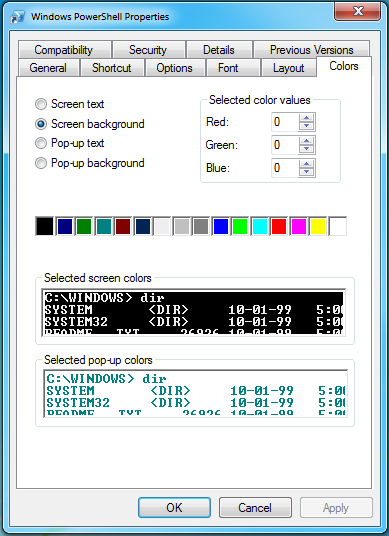Decrease the Red value with down arrow
Viewport: 389px width, 536px height.
(x=306, y=126)
